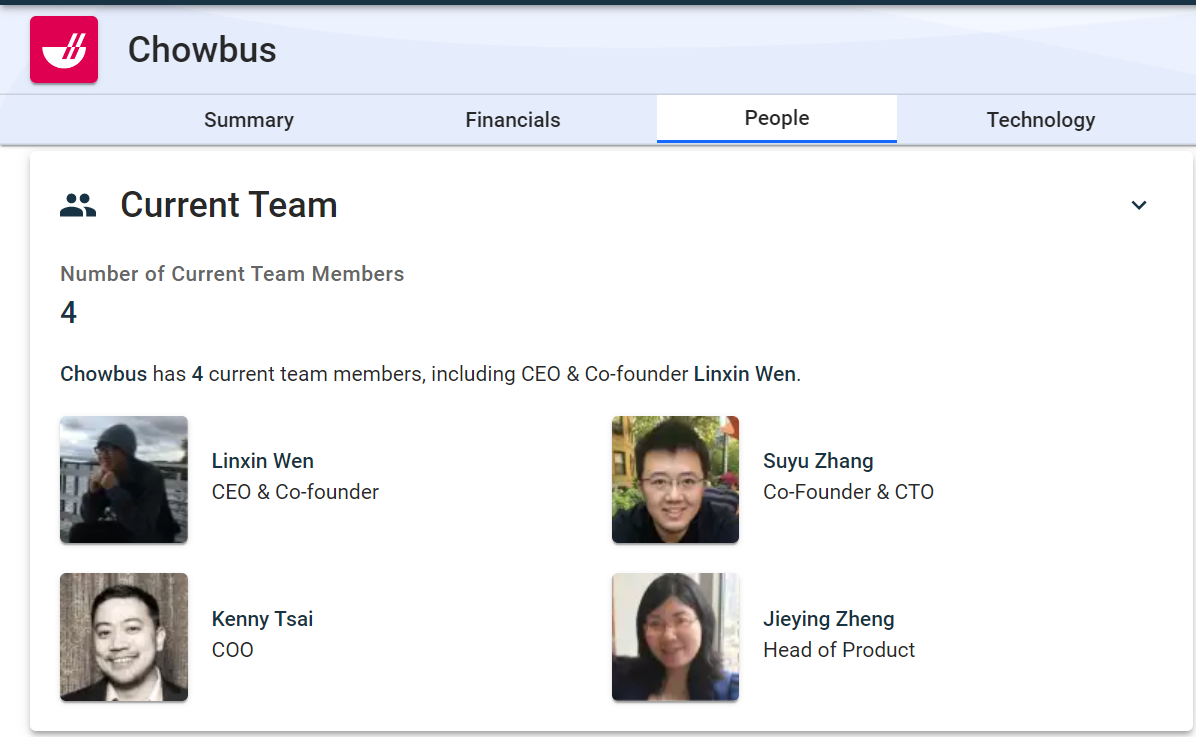Go to the Technology tab
1196x737 pixels.
pos(1041,120)
